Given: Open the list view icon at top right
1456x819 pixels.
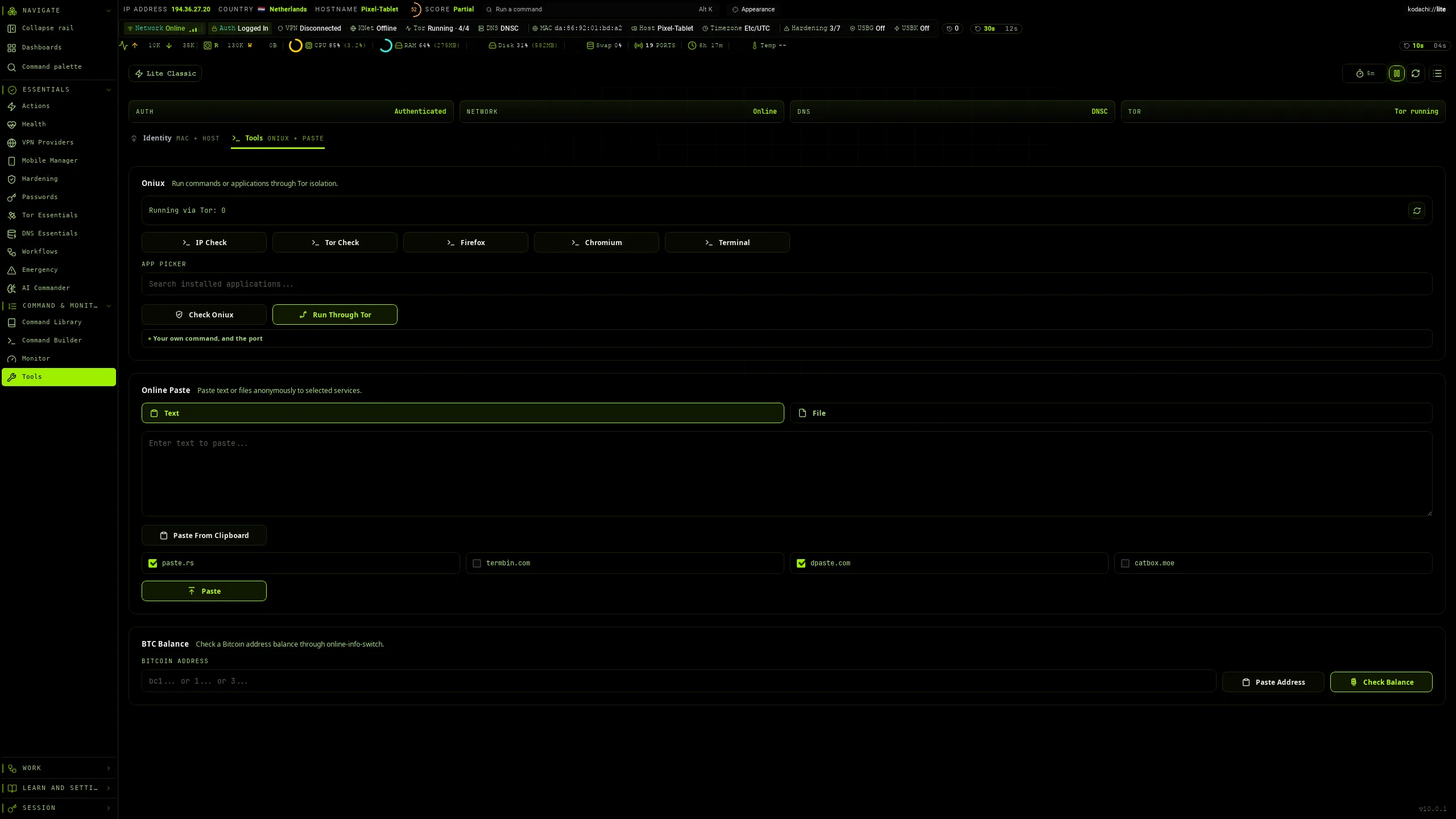Looking at the screenshot, I should coord(1437,73).
